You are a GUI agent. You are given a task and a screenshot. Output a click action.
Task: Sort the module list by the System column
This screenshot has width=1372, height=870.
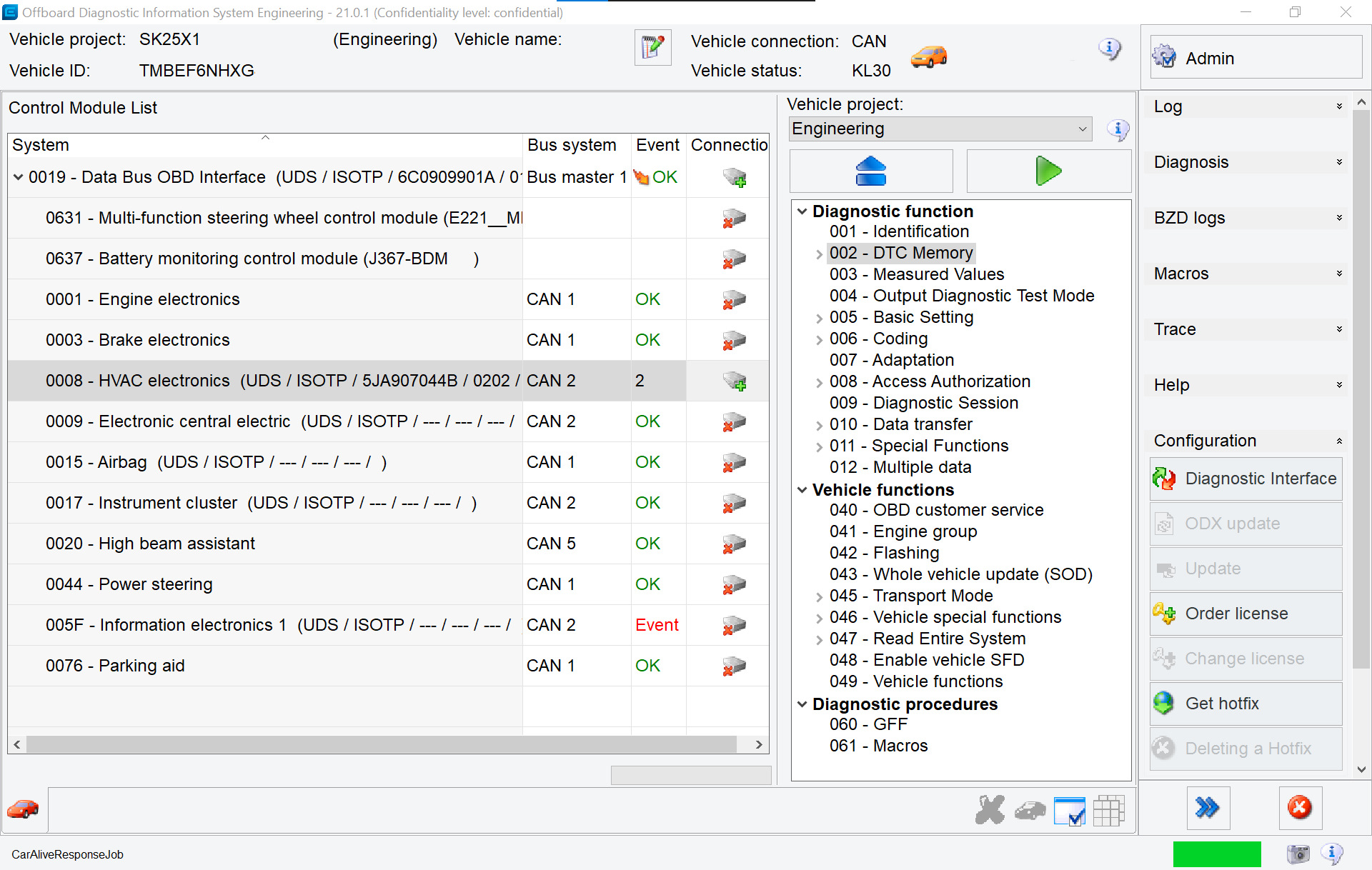pyautogui.click(x=265, y=145)
